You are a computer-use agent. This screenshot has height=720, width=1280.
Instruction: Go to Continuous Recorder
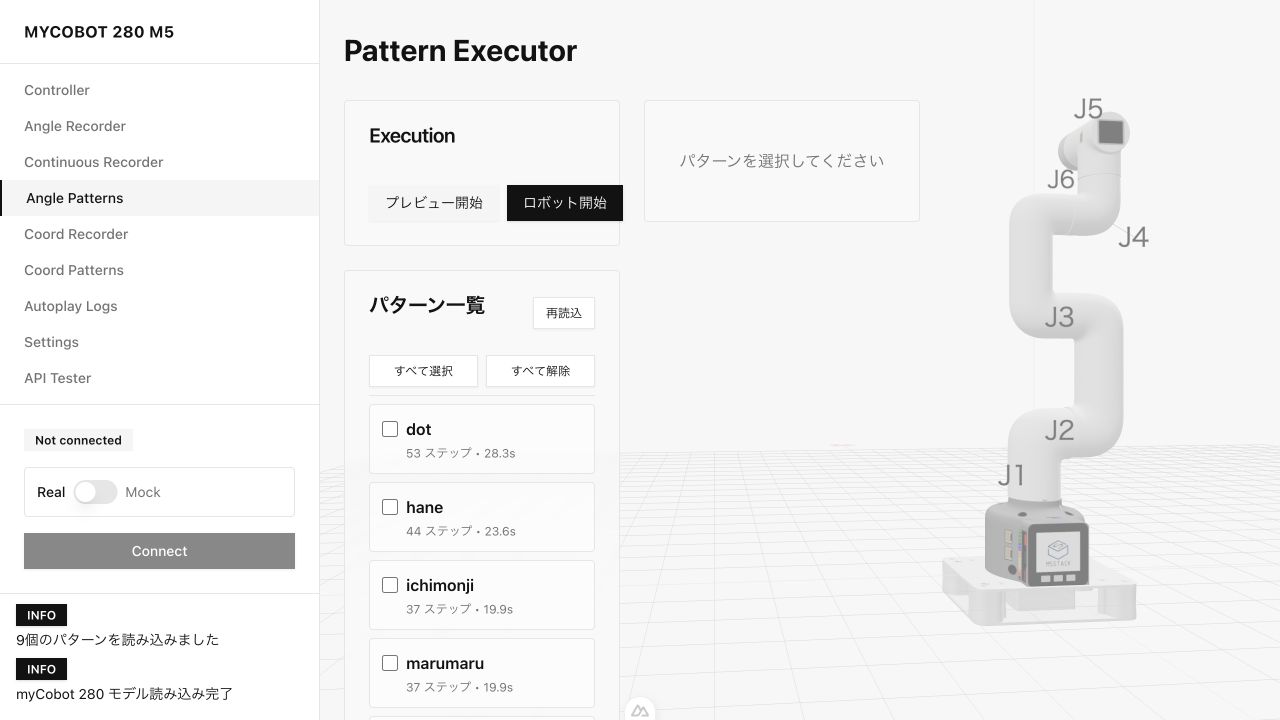pyautogui.click(x=160, y=162)
